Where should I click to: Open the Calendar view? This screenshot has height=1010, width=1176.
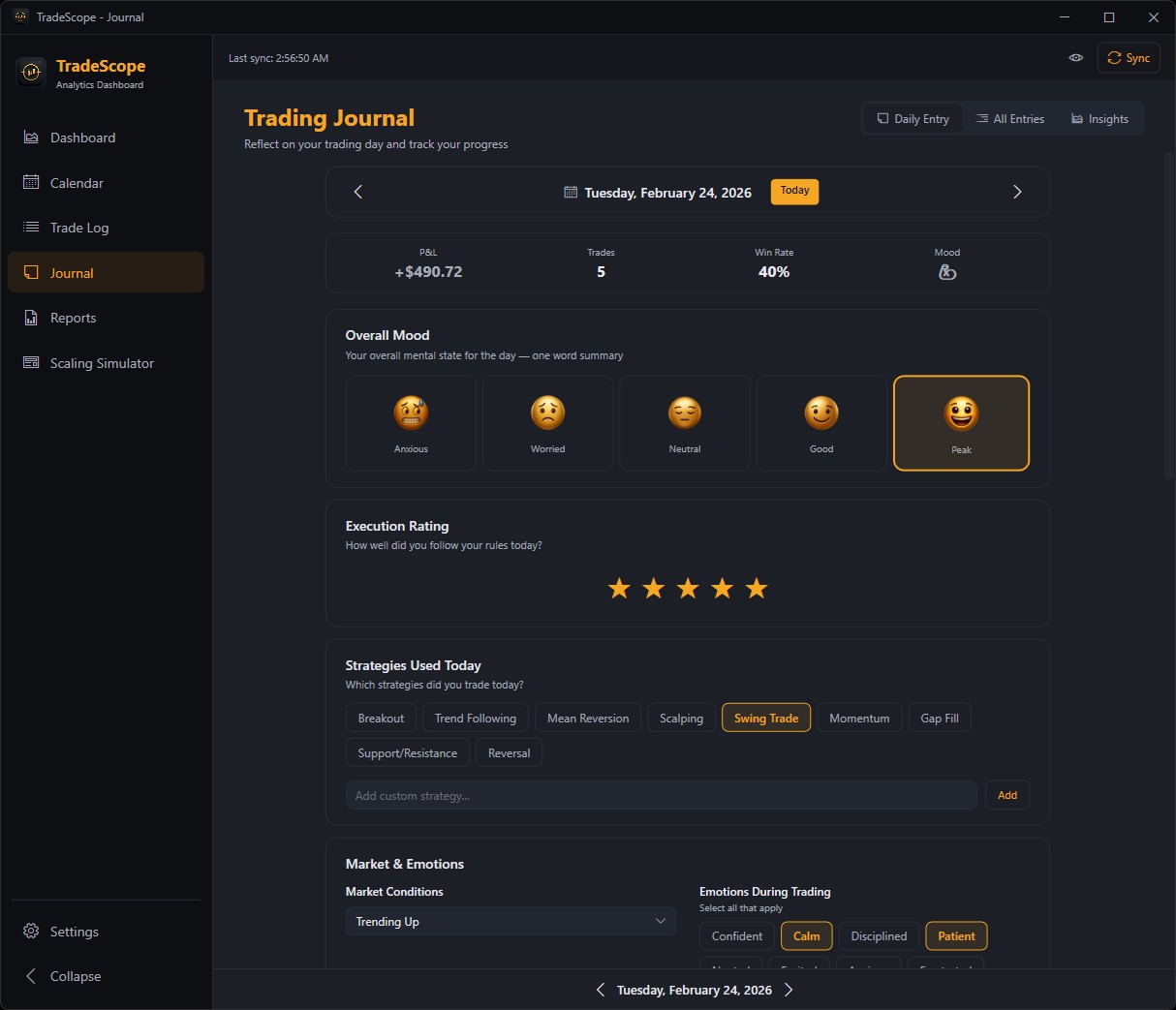click(77, 182)
